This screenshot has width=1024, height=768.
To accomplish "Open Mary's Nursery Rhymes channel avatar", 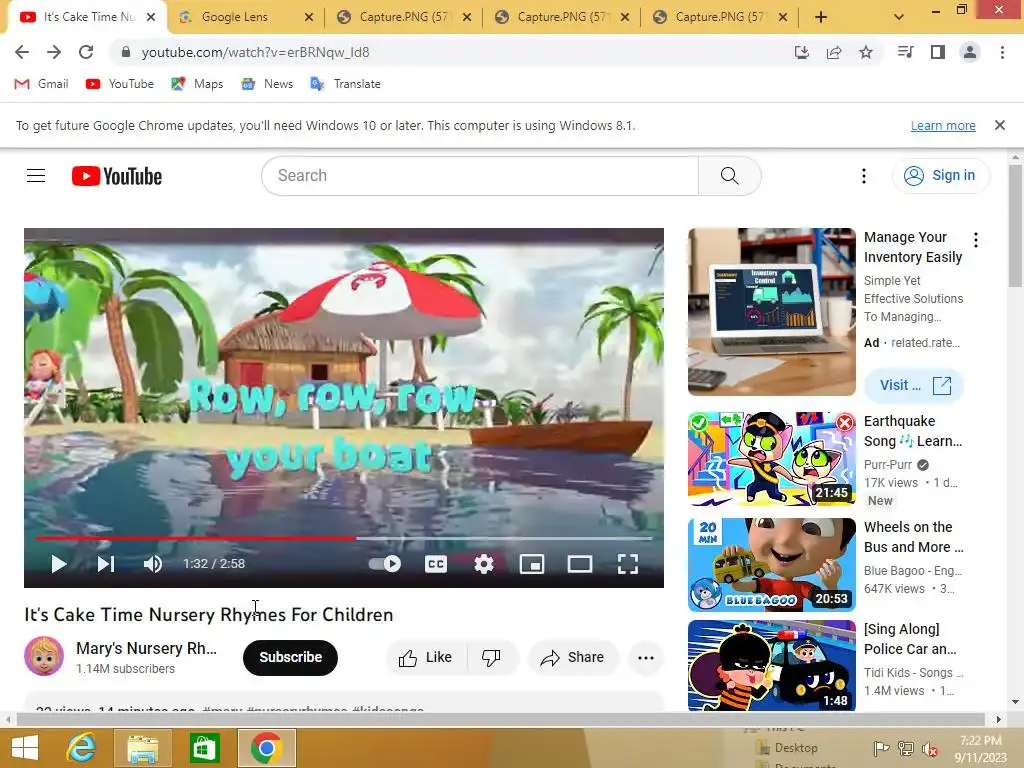I will pos(44,656).
